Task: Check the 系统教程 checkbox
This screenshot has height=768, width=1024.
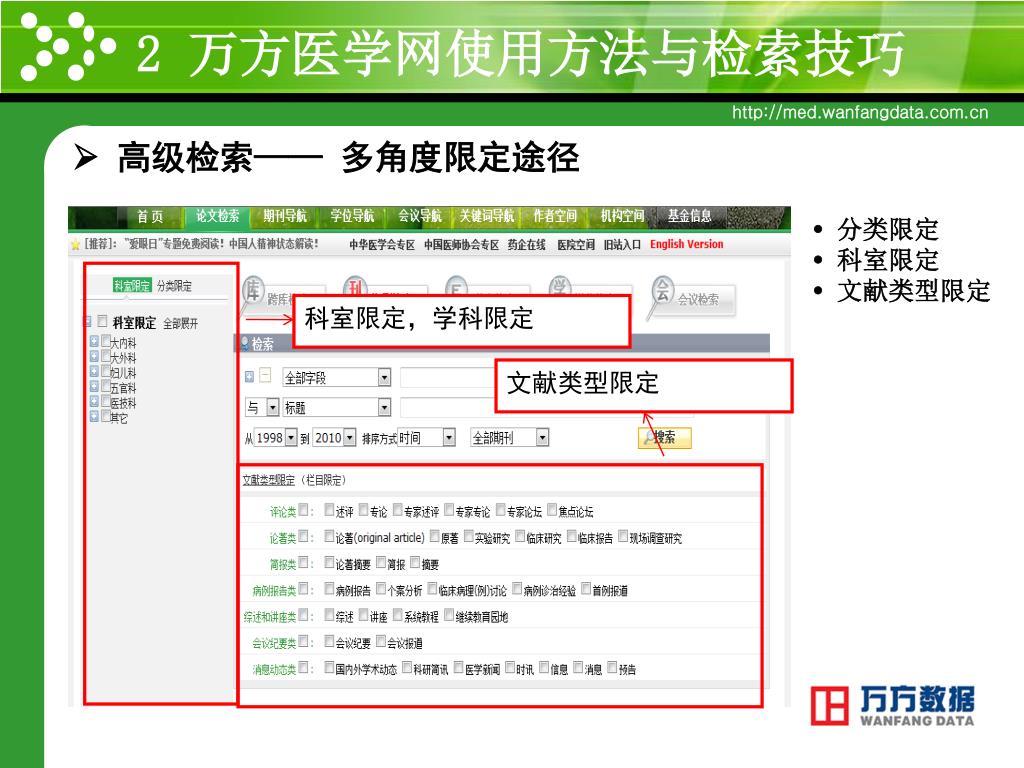Action: [398, 615]
